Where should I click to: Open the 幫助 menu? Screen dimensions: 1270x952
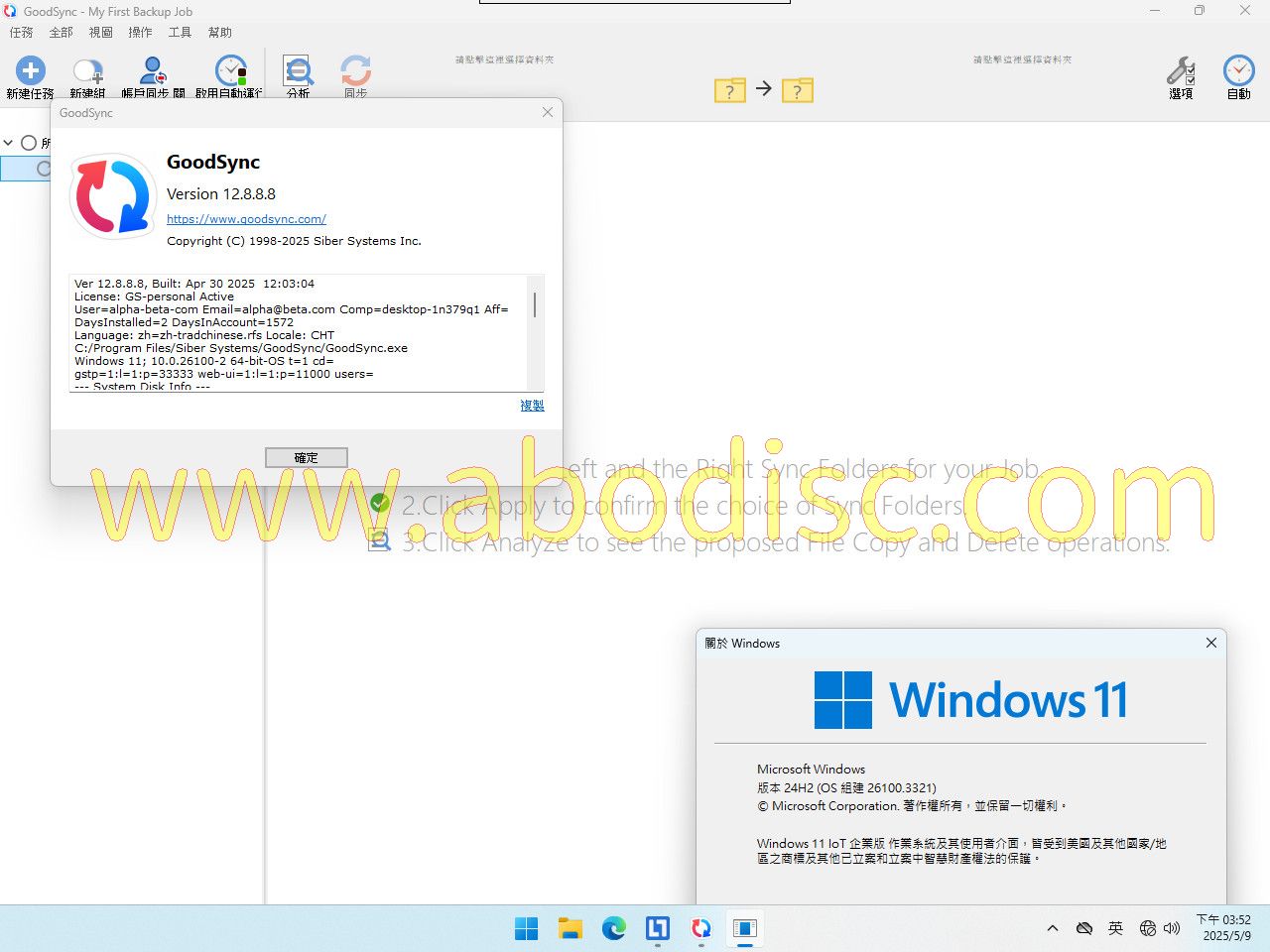click(x=220, y=33)
